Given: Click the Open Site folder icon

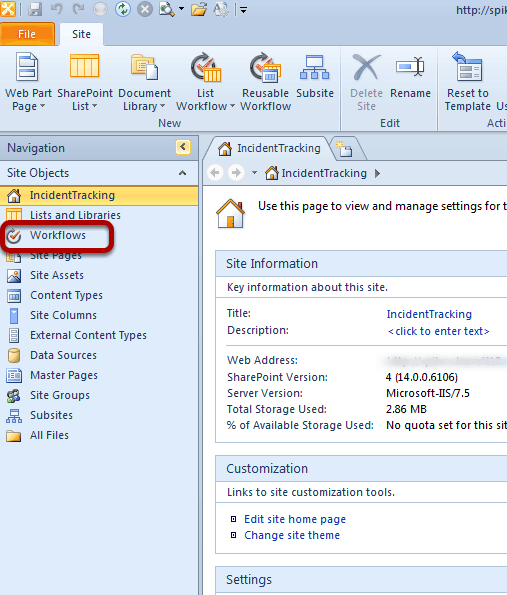Looking at the screenshot, I should [198, 9].
